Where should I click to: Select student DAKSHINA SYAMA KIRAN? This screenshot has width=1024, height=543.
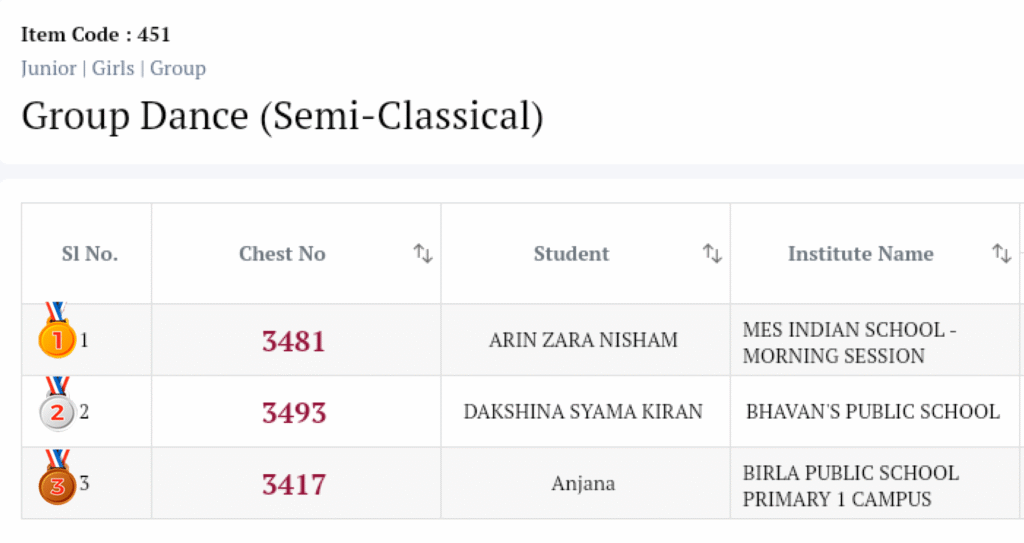click(x=583, y=412)
